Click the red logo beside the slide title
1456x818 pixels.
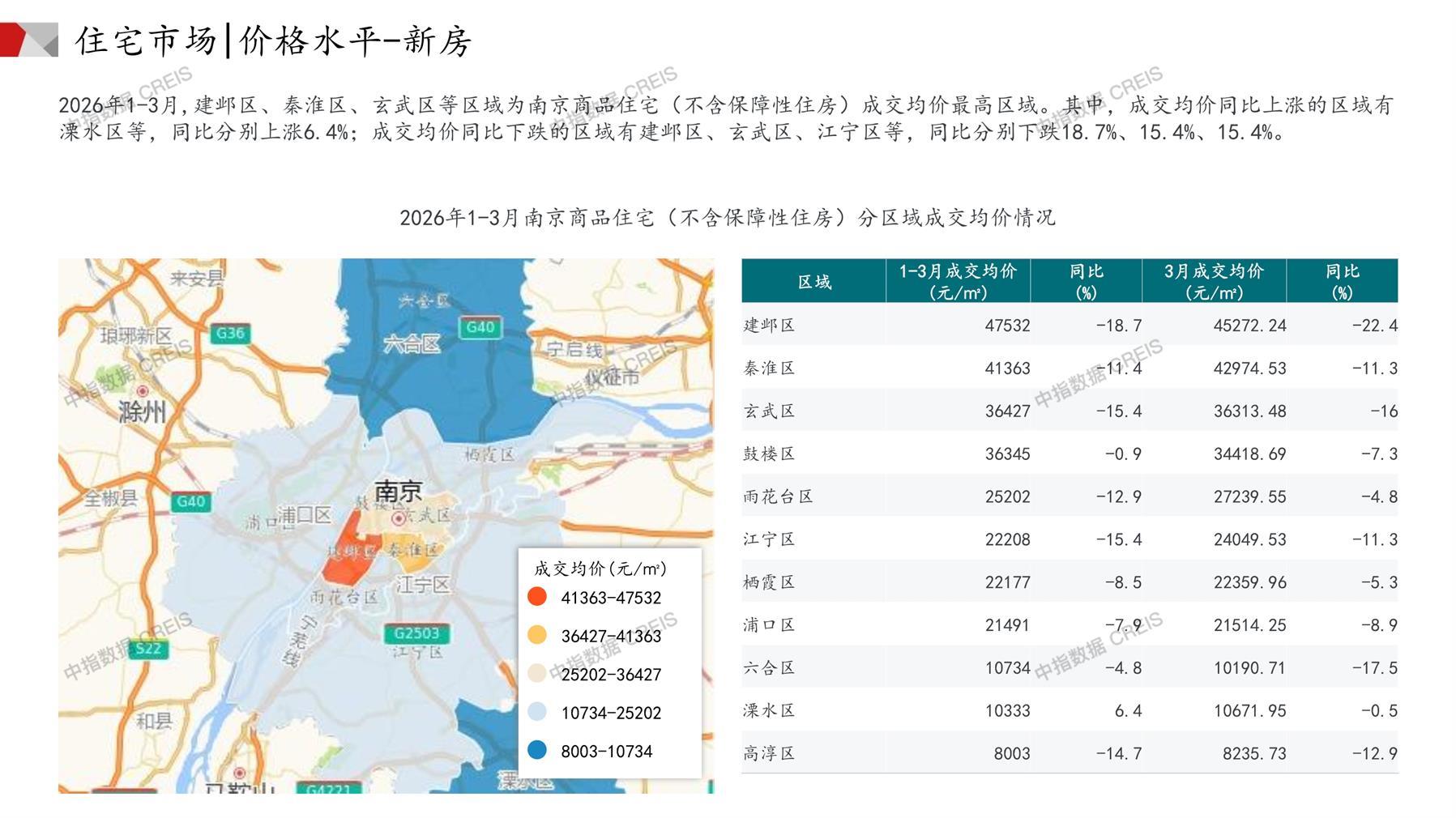29,40
